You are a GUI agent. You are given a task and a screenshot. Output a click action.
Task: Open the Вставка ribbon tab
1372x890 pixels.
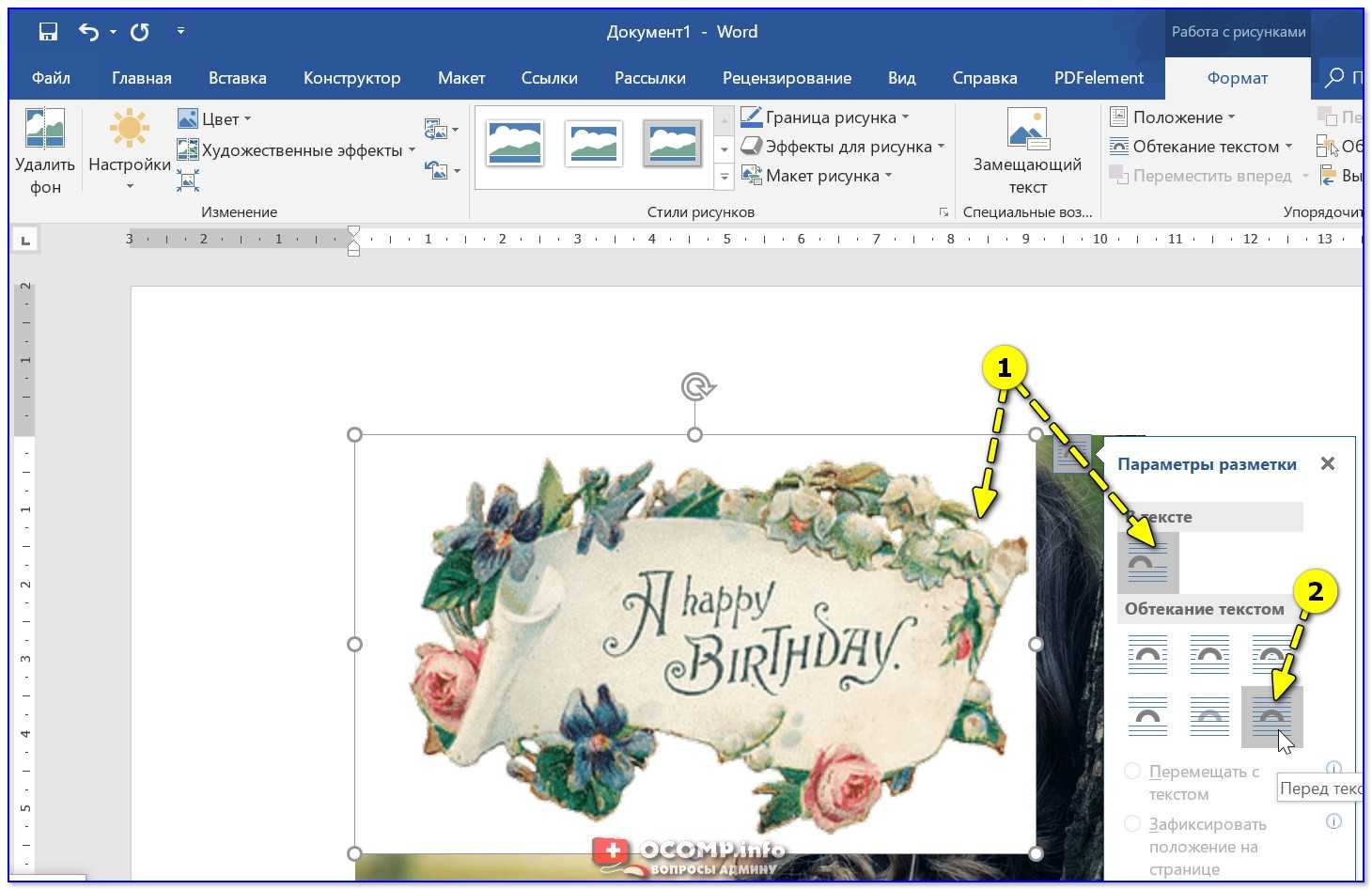237,78
